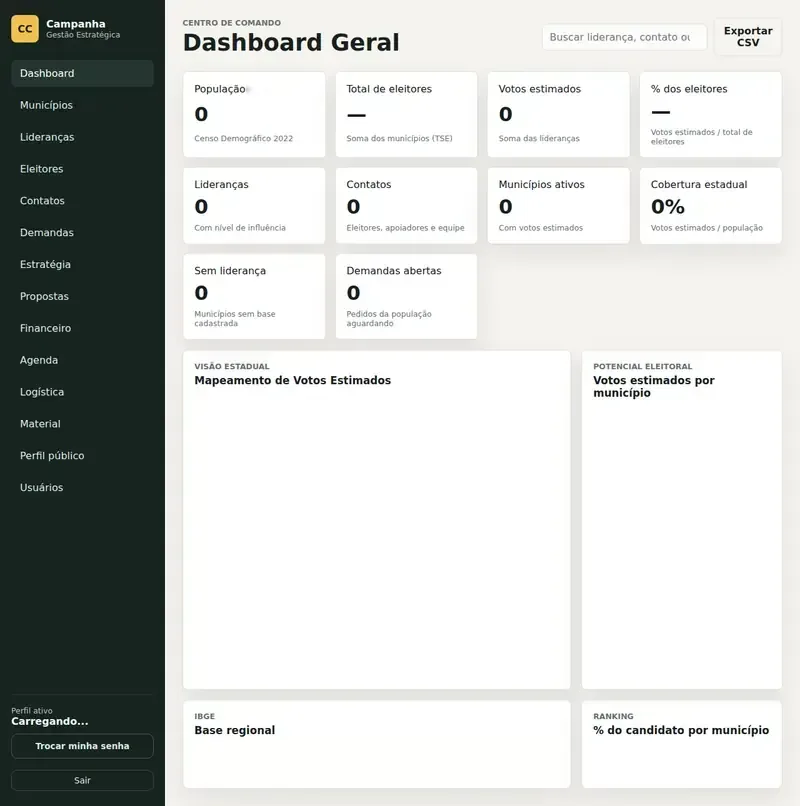Select Eleitores in the sidebar
Viewport: 800px width, 806px height.
coord(82,169)
